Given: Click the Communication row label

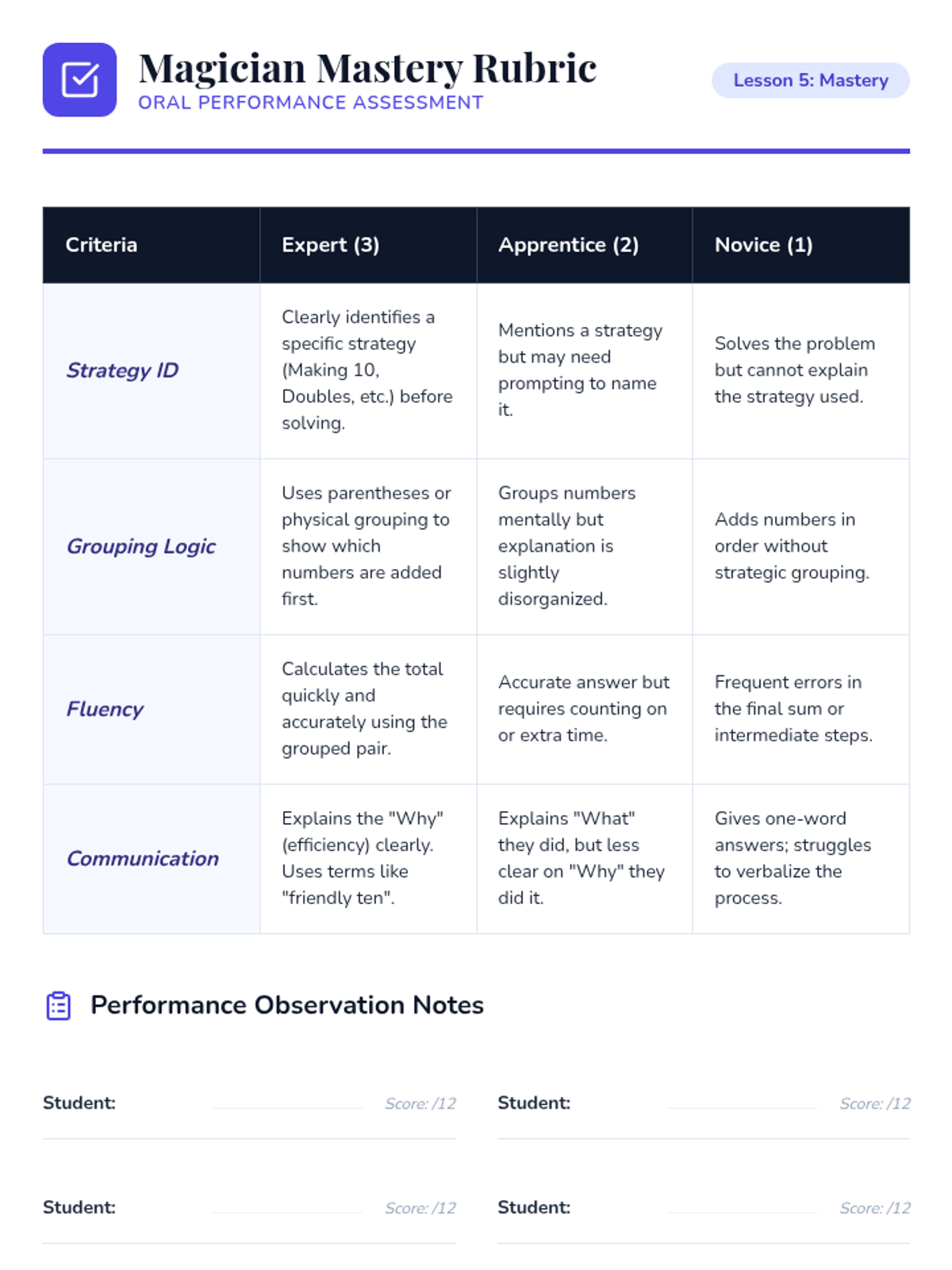Looking at the screenshot, I should pyautogui.click(x=143, y=858).
